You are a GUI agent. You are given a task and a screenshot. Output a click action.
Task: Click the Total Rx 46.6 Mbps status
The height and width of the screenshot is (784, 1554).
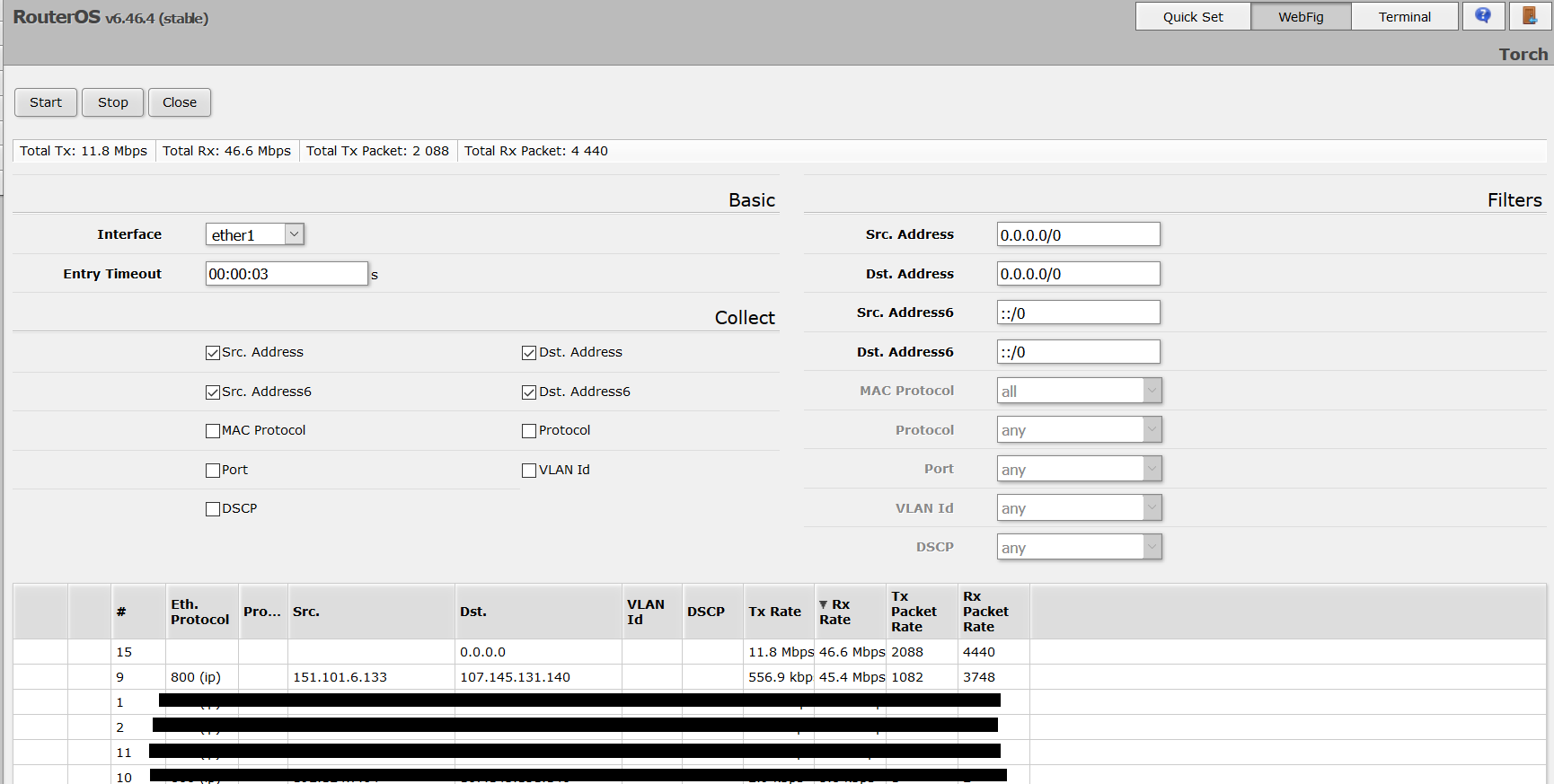(x=226, y=151)
